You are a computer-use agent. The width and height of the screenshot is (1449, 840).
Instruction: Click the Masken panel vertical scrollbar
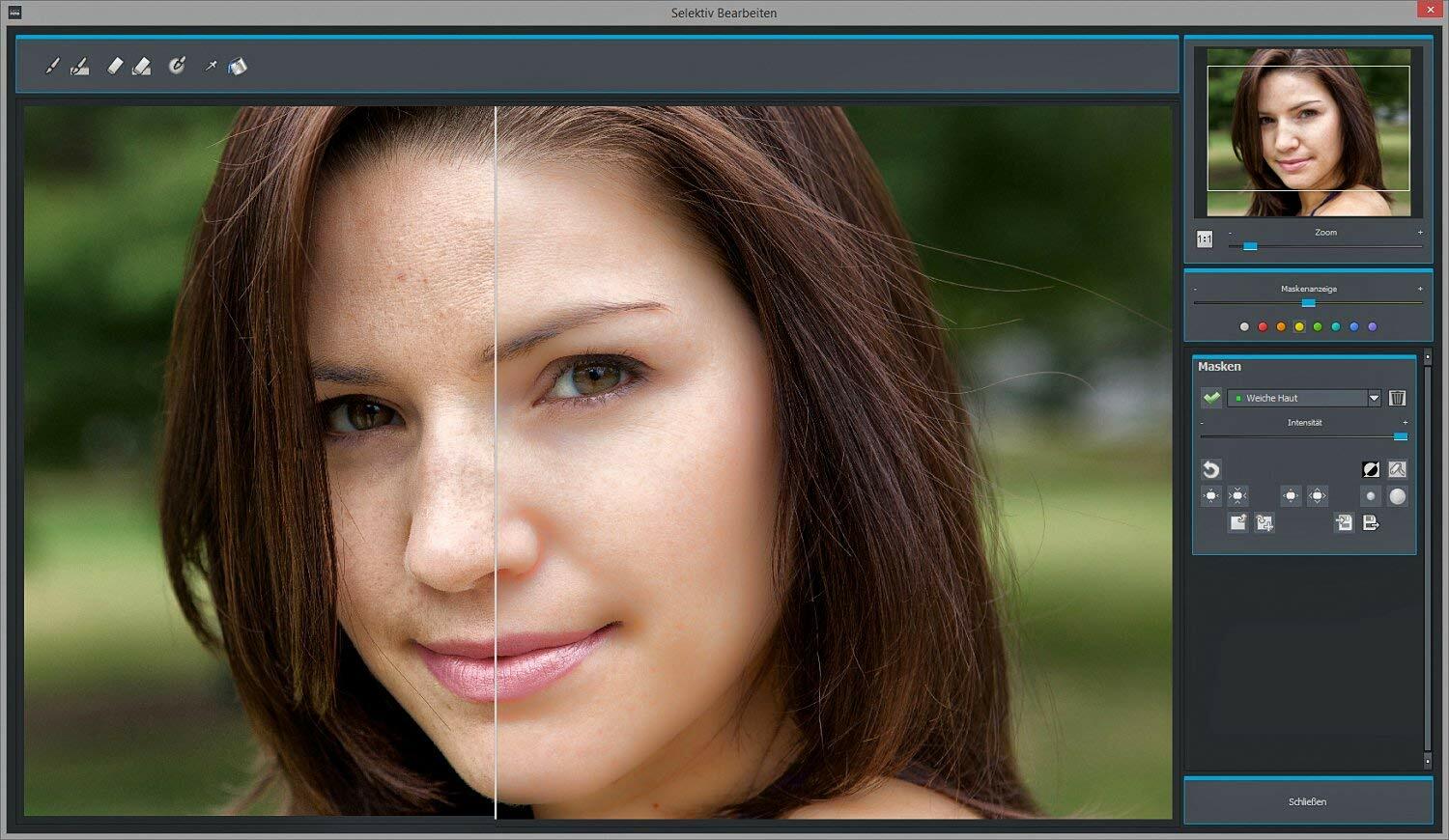pyautogui.click(x=1427, y=560)
